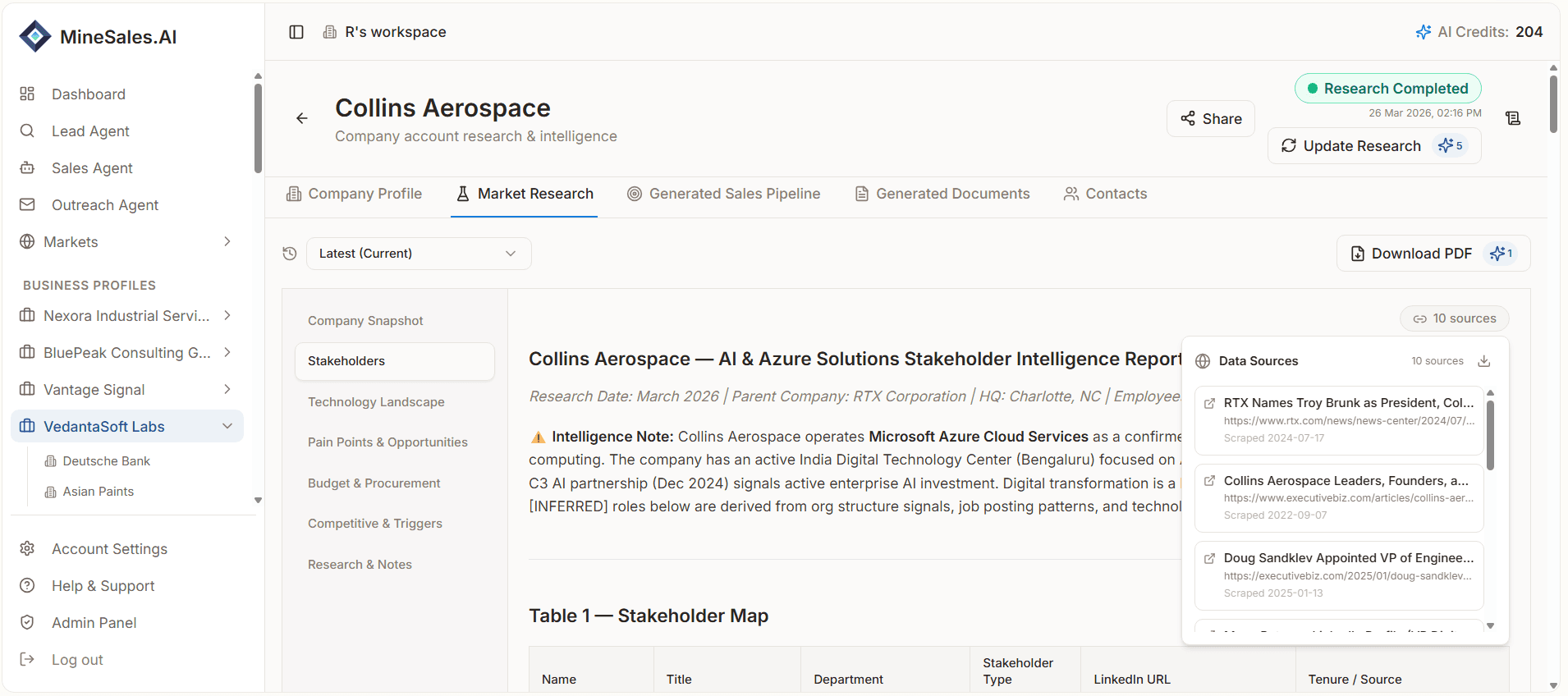Viewport: 1568px width, 696px height.
Task: Open Asian Paints under VedantaSoft Labs
Action: tap(99, 492)
